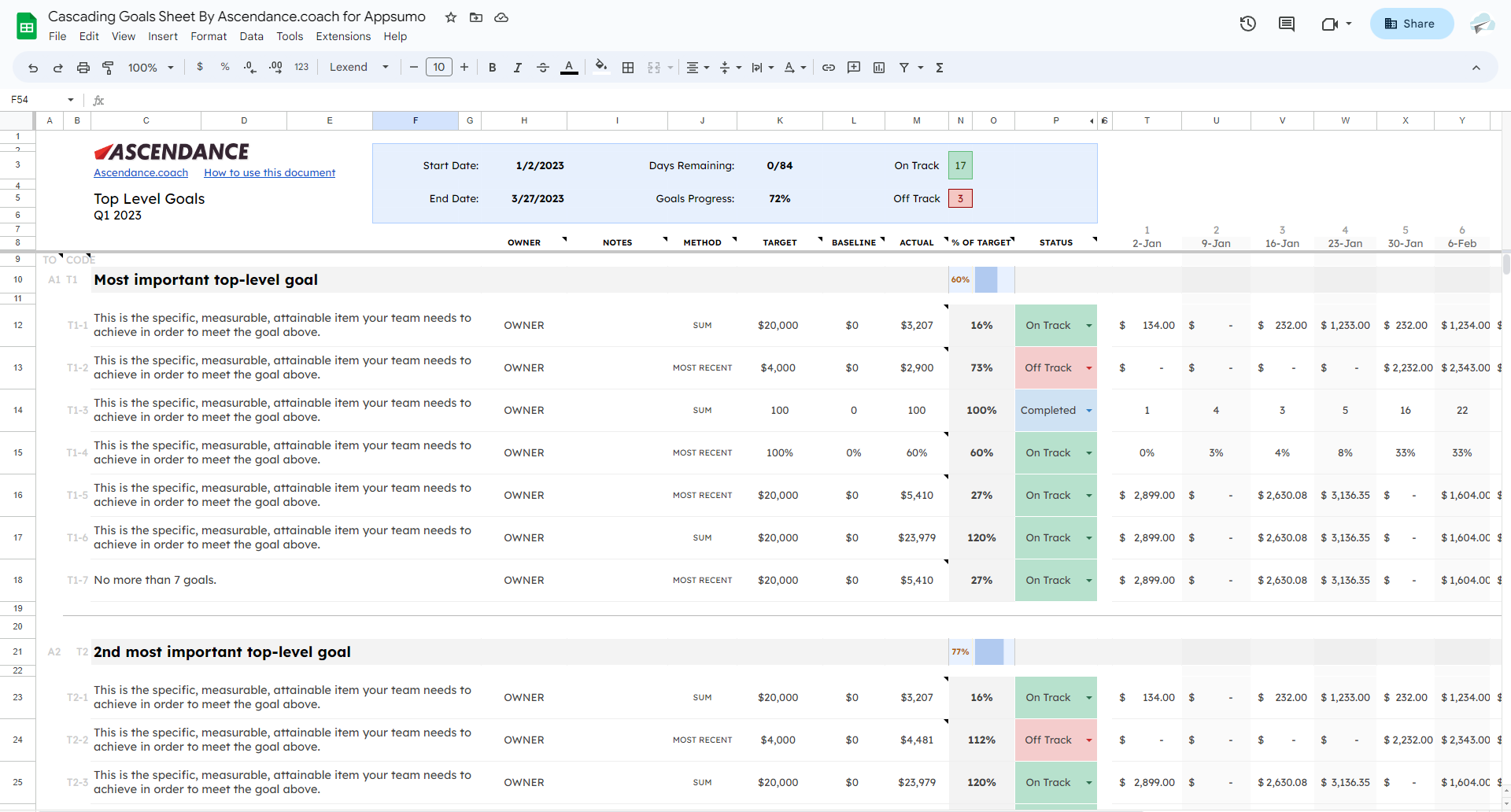Image resolution: width=1511 pixels, height=812 pixels.
Task: Open version history clock icon
Action: tap(1248, 24)
